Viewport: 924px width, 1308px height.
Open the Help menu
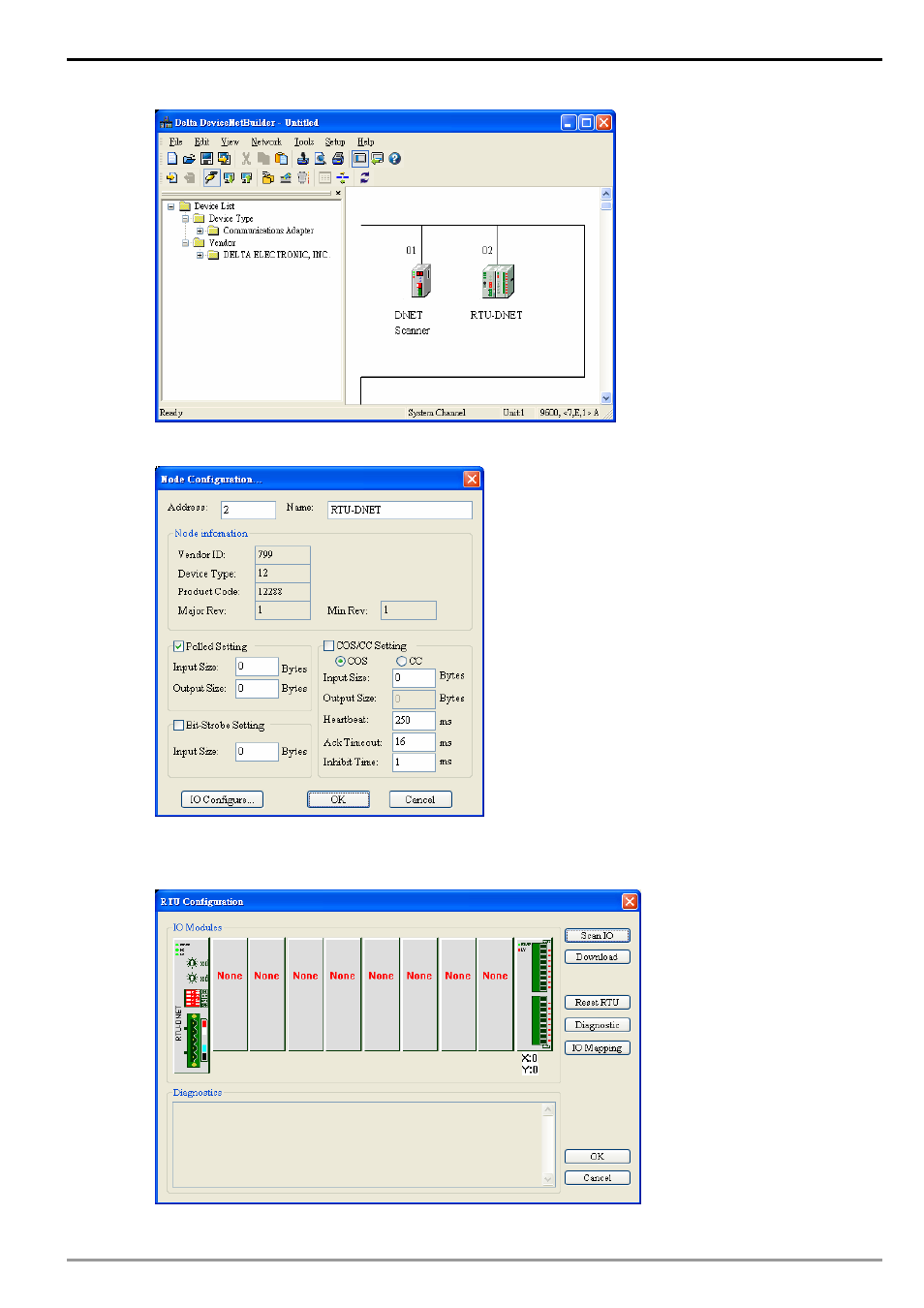coord(365,141)
